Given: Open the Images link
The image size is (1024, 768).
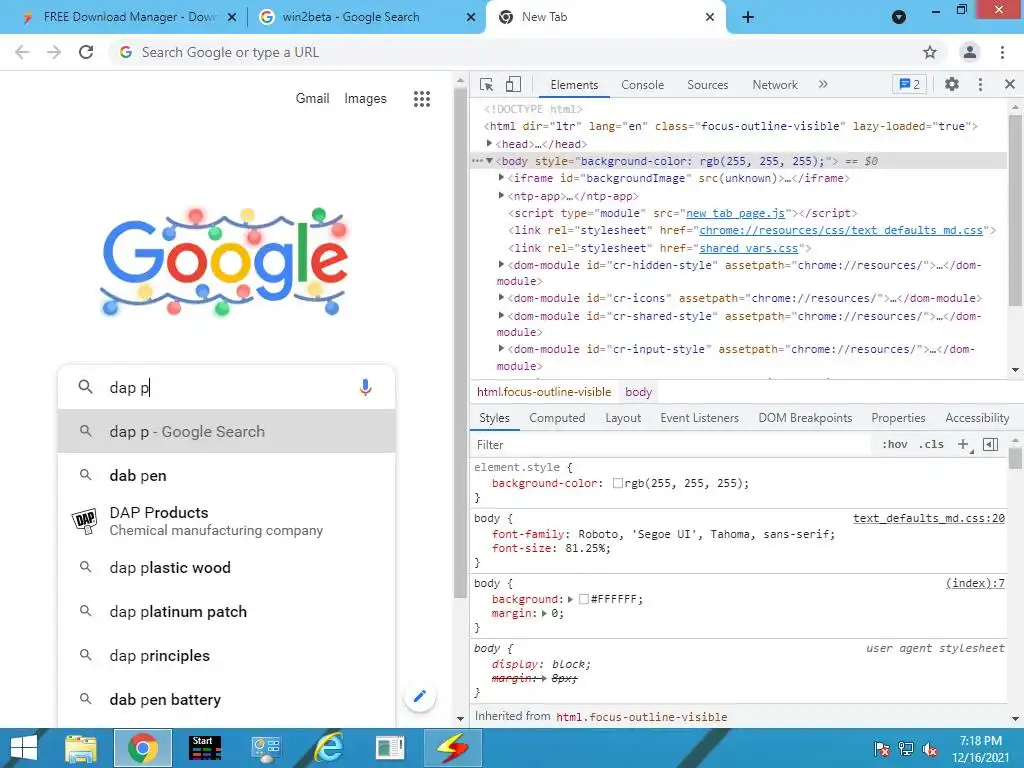Looking at the screenshot, I should coord(365,99).
